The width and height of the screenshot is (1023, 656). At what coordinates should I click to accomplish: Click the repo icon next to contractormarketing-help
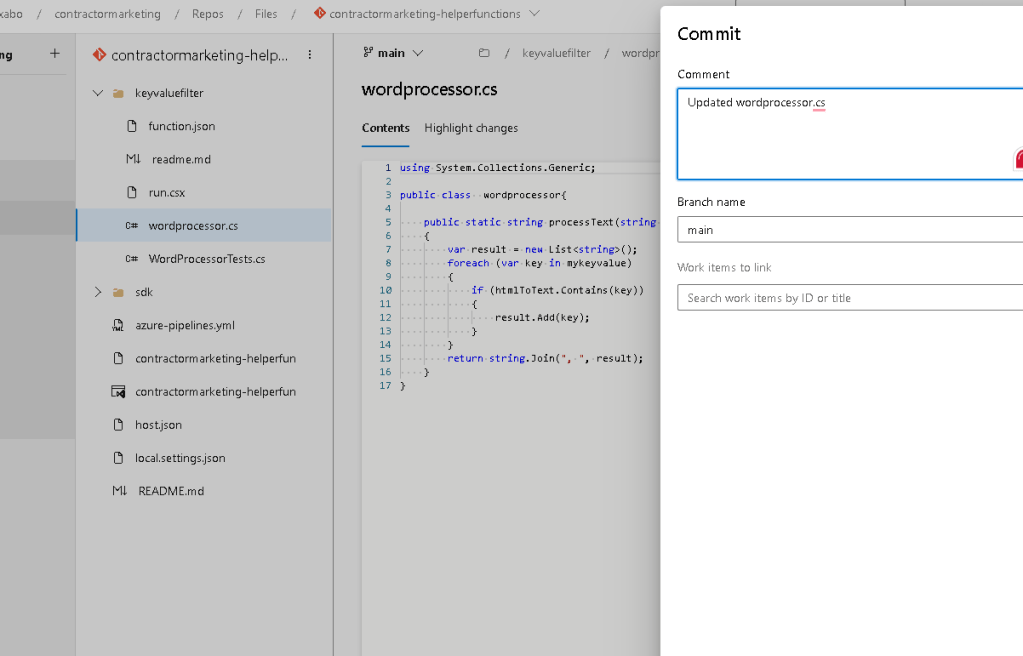(99, 55)
